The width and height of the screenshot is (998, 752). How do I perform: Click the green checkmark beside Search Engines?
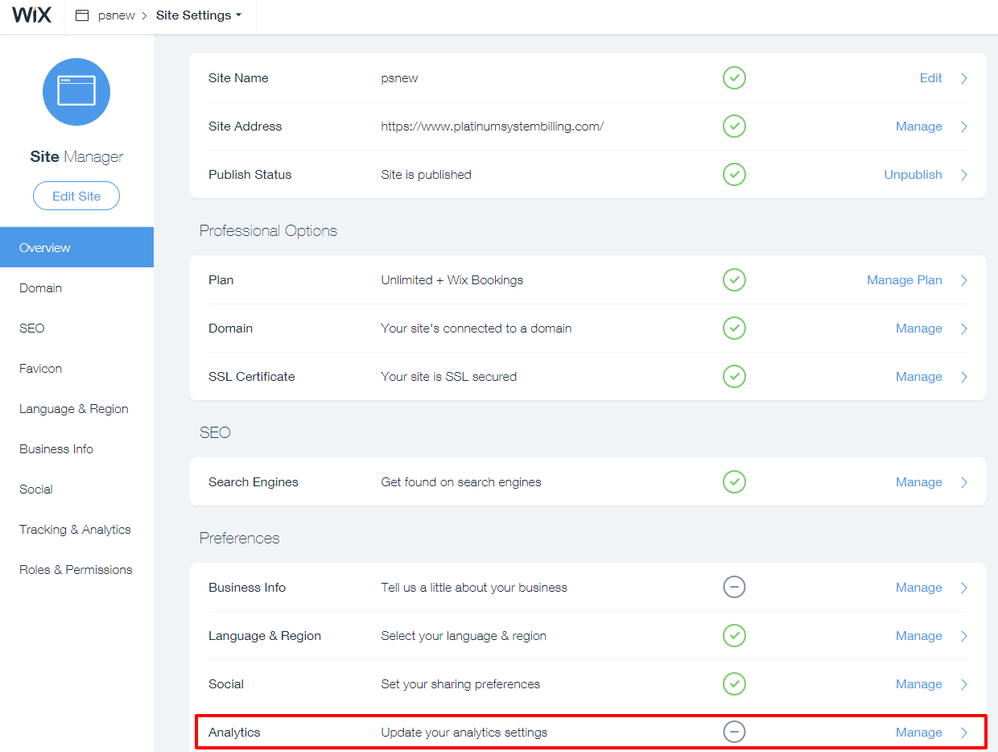(734, 481)
